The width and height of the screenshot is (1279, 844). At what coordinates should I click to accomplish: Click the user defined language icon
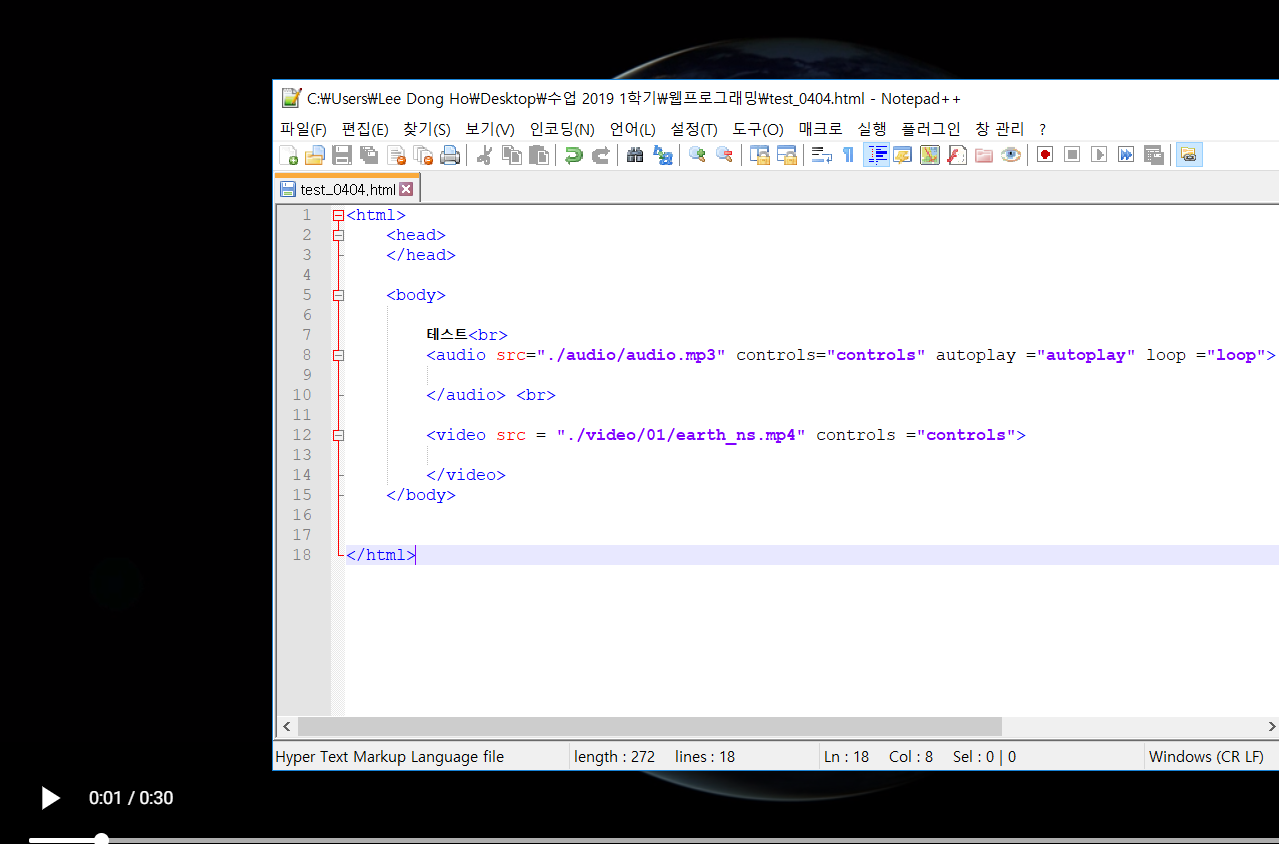coord(902,155)
